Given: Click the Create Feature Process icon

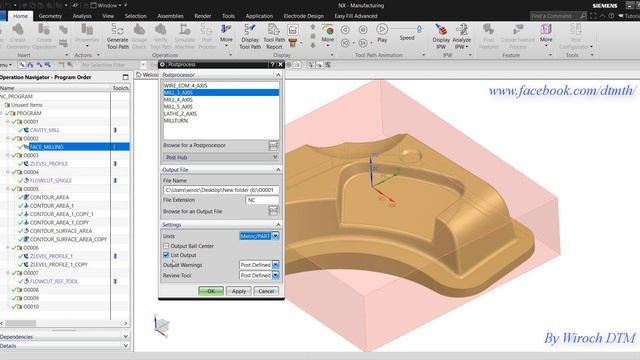Looking at the screenshot, I should (x=517, y=36).
